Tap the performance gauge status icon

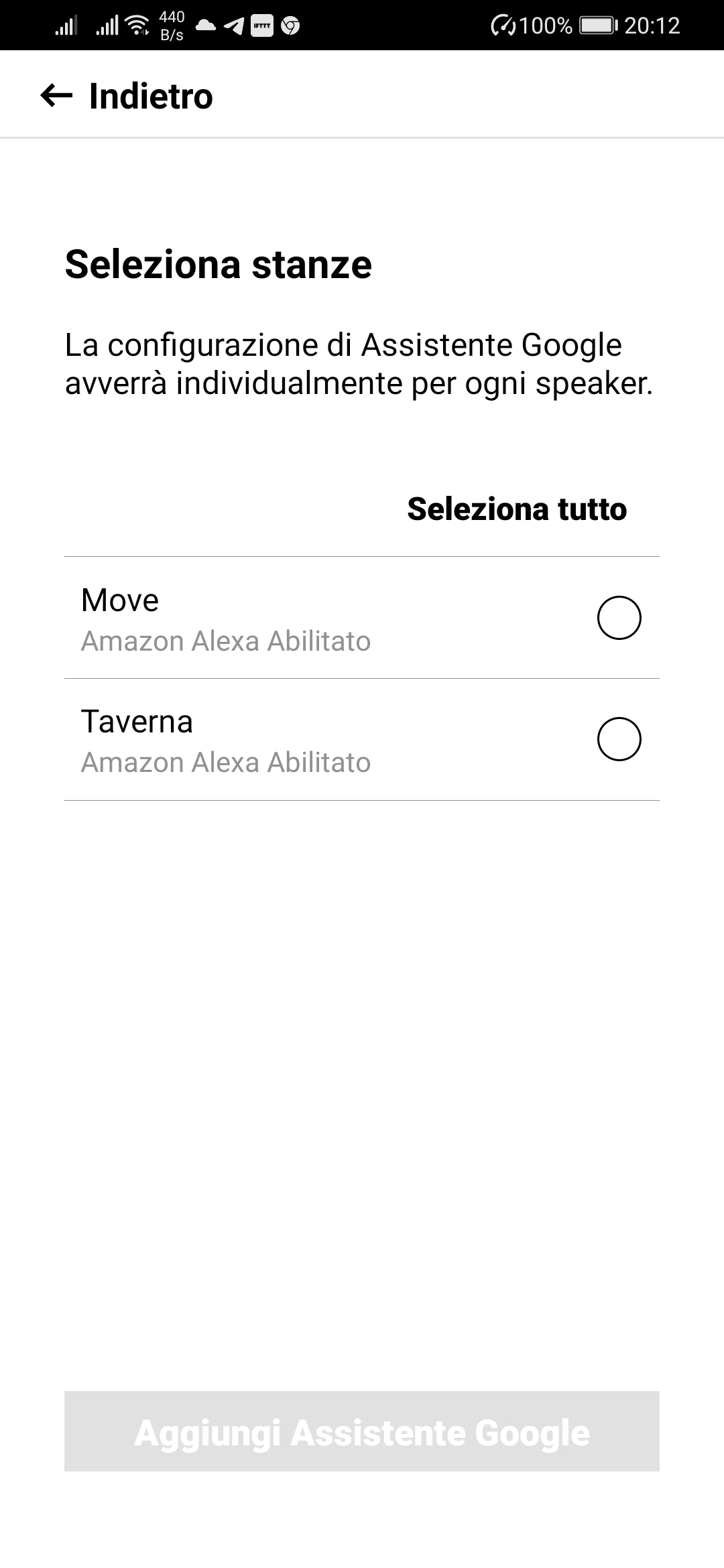click(x=503, y=26)
